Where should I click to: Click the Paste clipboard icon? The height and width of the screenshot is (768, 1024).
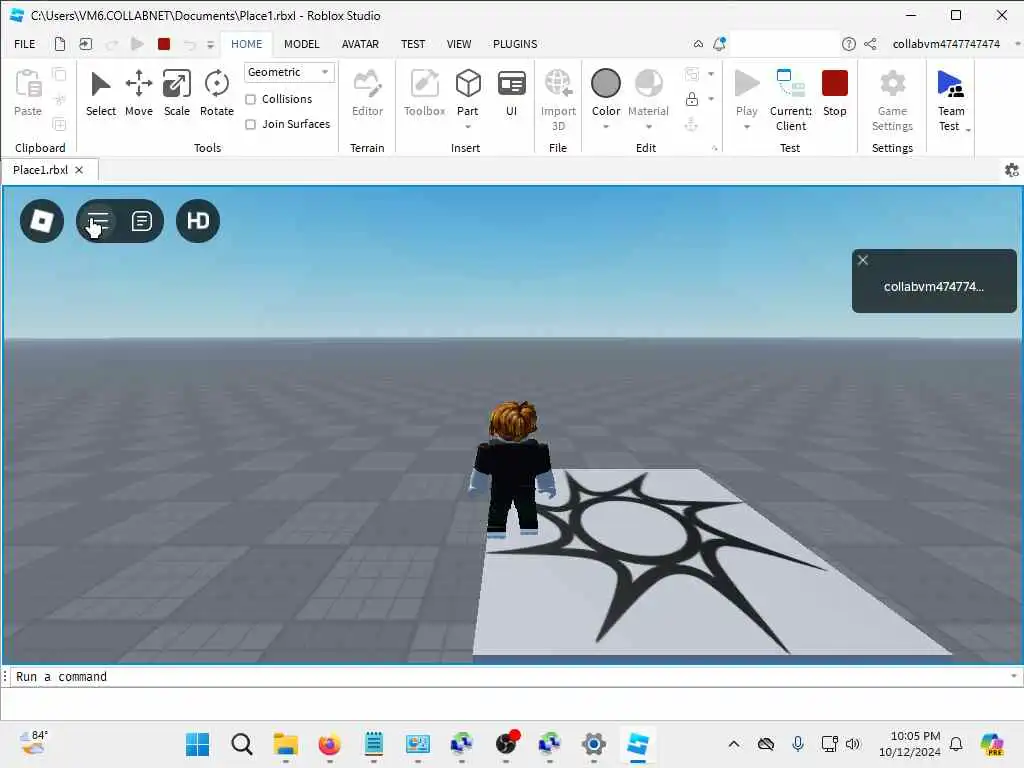point(28,84)
